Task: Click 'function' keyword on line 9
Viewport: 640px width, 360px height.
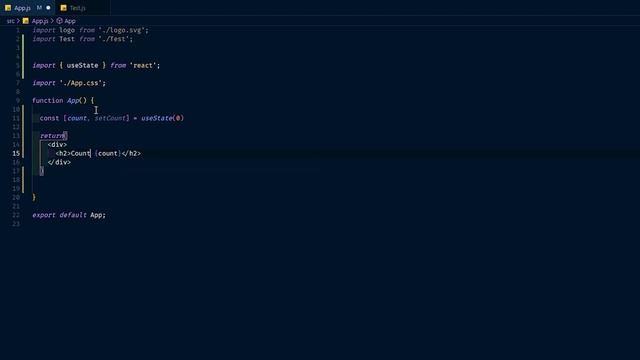Action: coord(48,100)
